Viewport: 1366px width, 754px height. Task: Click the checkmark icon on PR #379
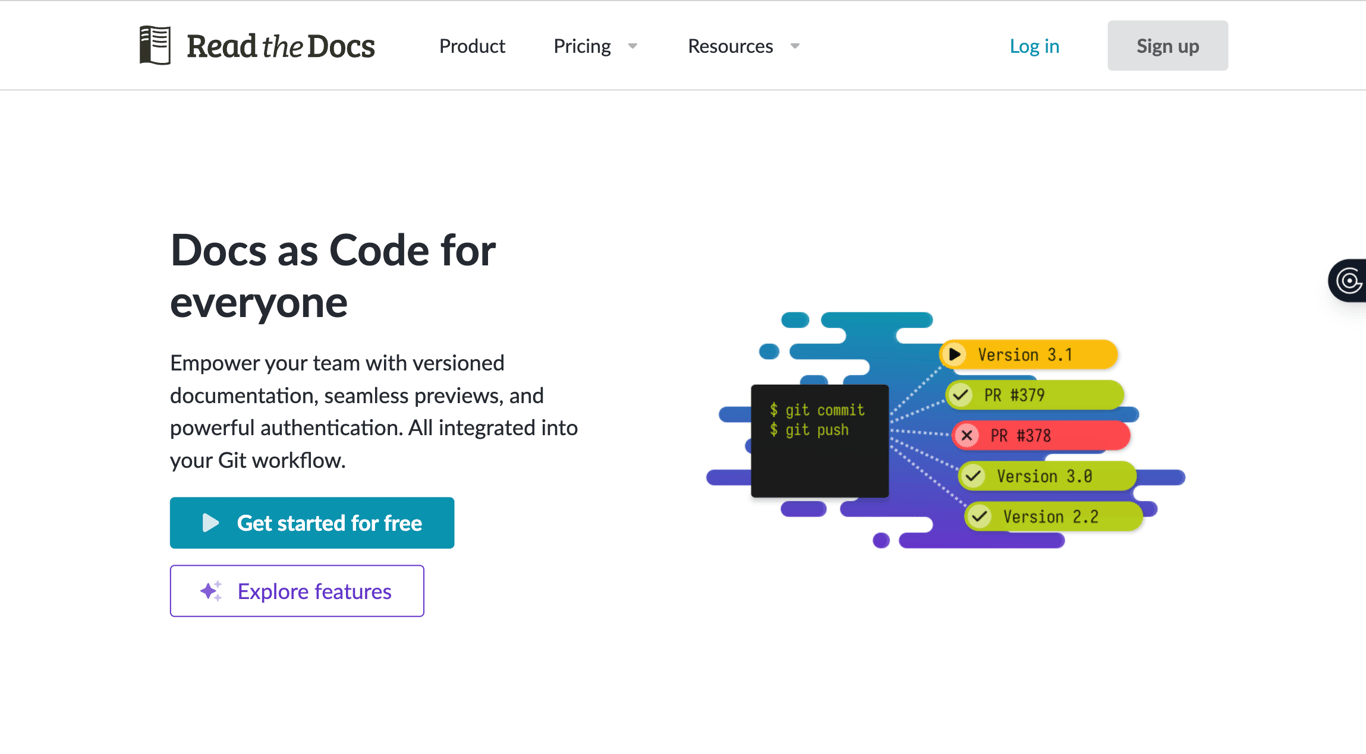961,395
